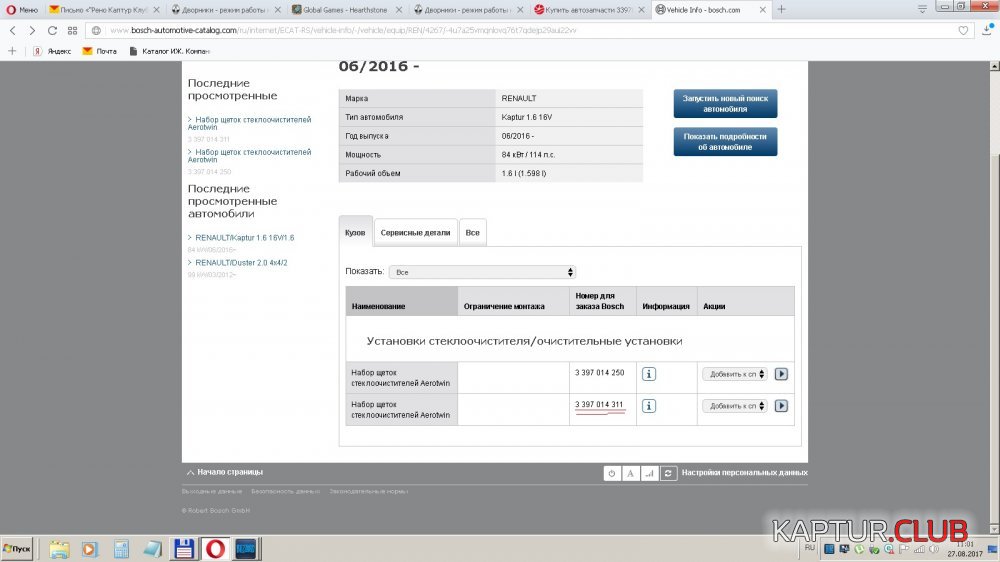Open RENAULT/Duster 2.0 4x4 recent vehicle
This screenshot has width=1000, height=562.
point(241,262)
